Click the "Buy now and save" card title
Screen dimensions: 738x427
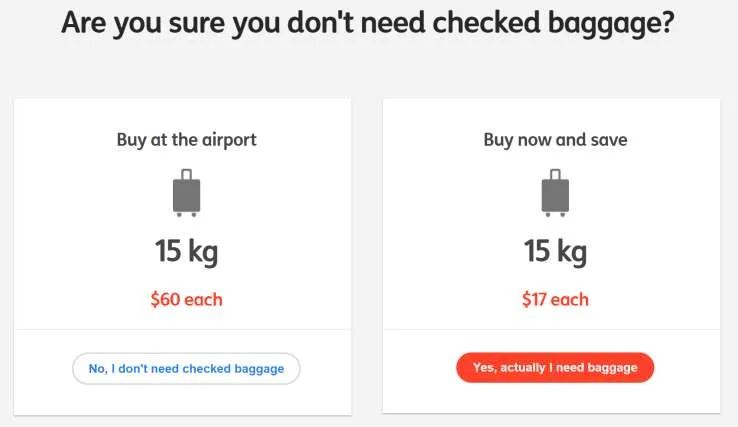tap(555, 140)
